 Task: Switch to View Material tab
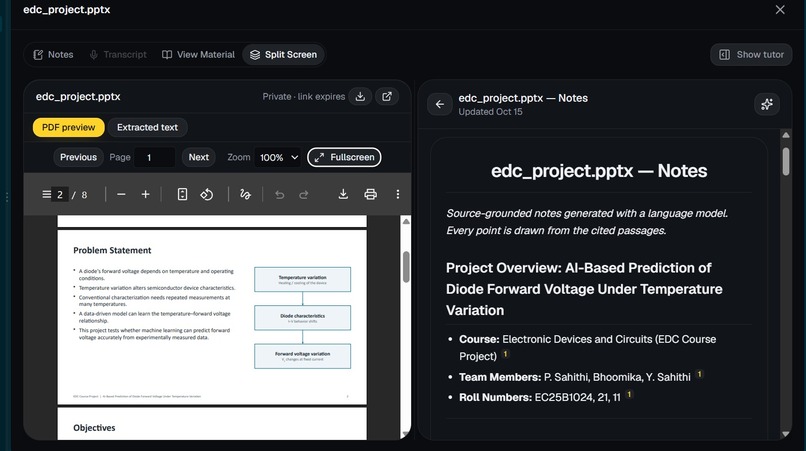coord(198,55)
